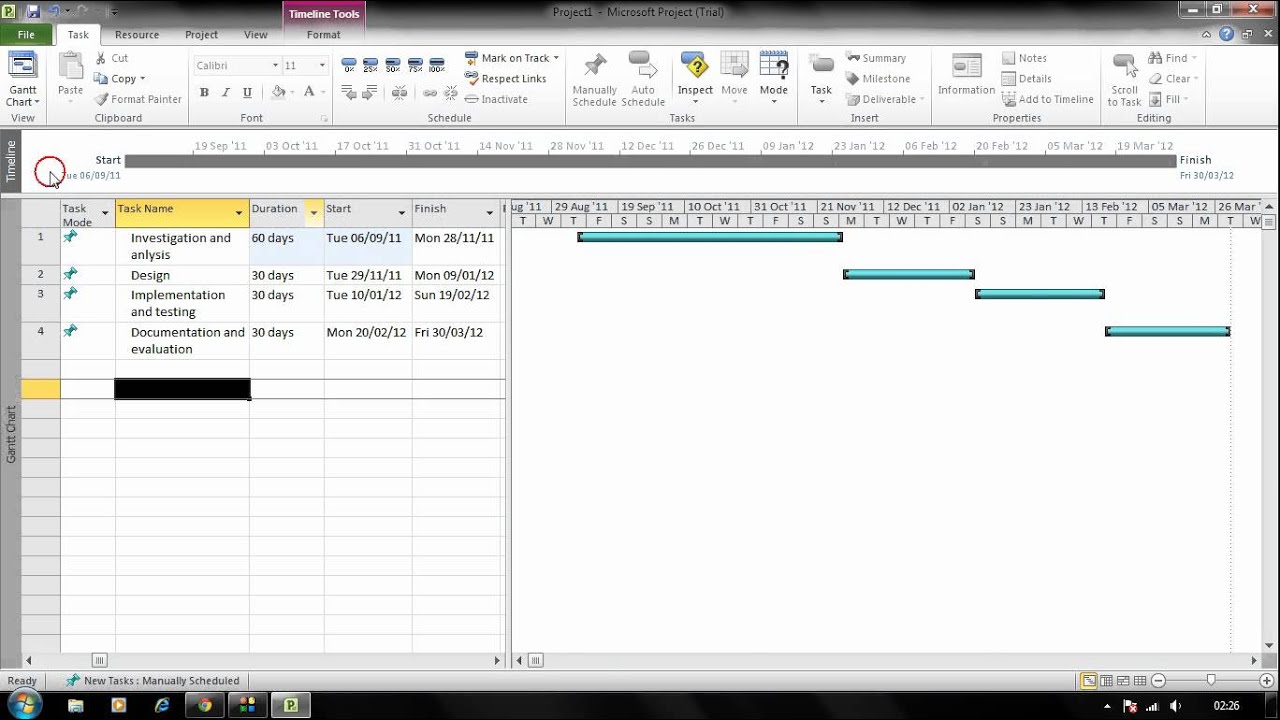The image size is (1280, 720).
Task: Open the Task Mode dropdown
Action: click(x=104, y=213)
